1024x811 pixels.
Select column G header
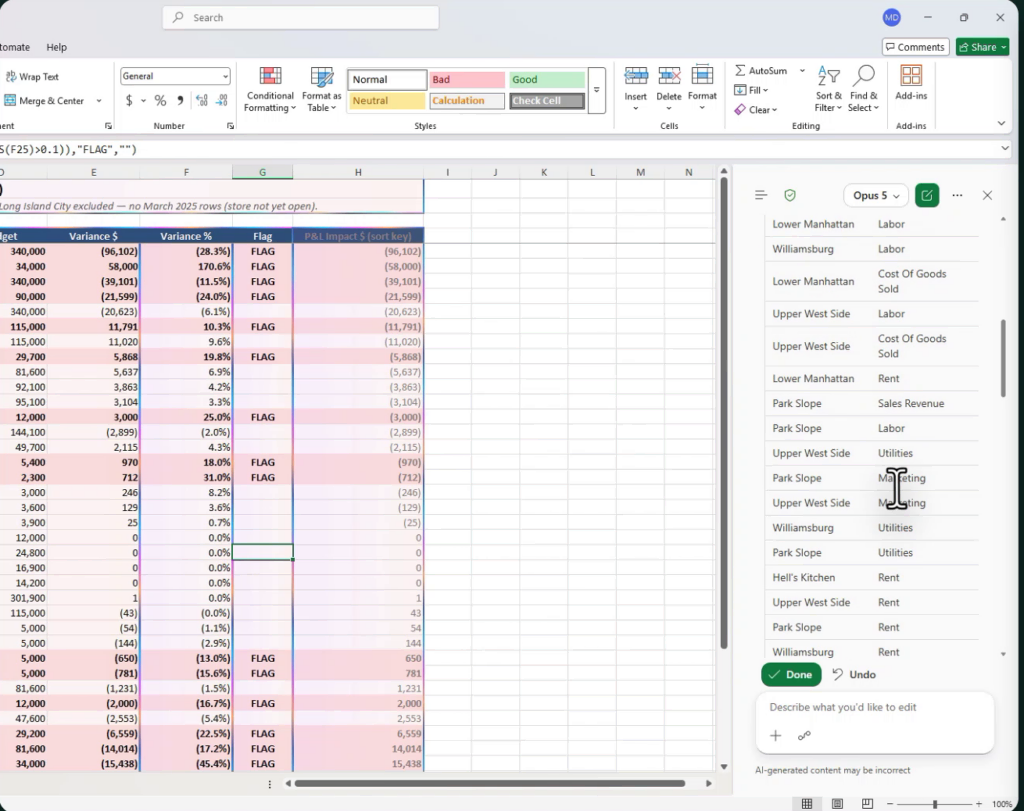[x=262, y=172]
